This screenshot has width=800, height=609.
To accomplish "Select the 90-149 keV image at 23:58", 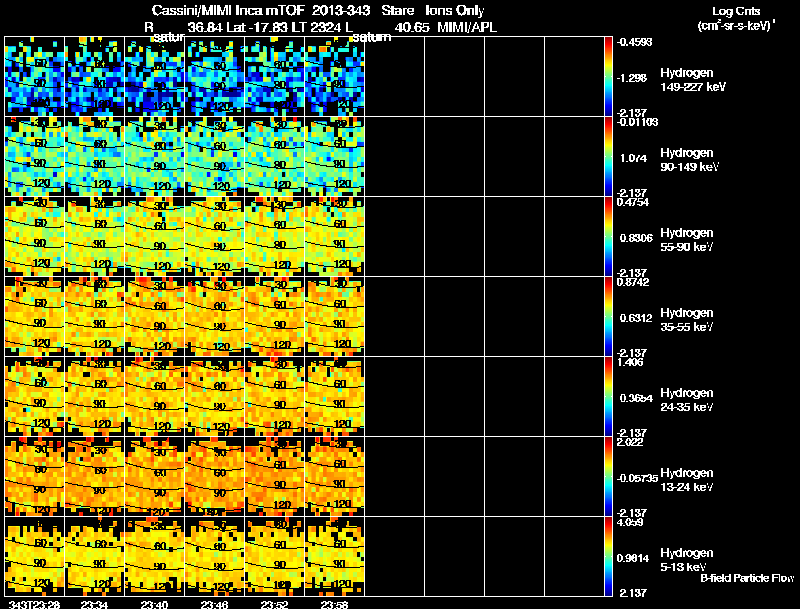I will pos(335,157).
